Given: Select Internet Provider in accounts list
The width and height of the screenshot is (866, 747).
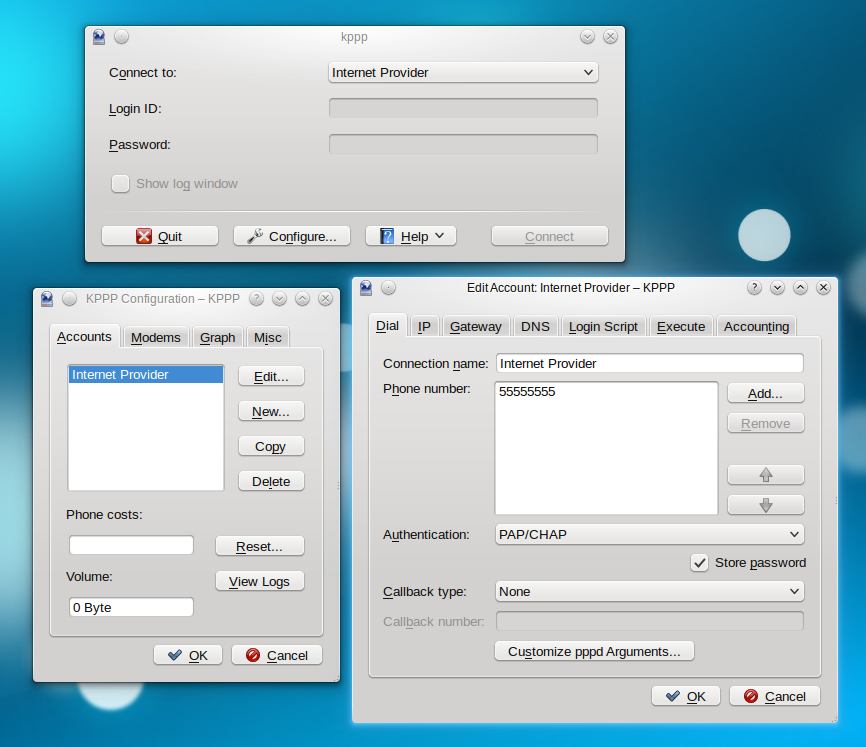Looking at the screenshot, I should (x=145, y=375).
